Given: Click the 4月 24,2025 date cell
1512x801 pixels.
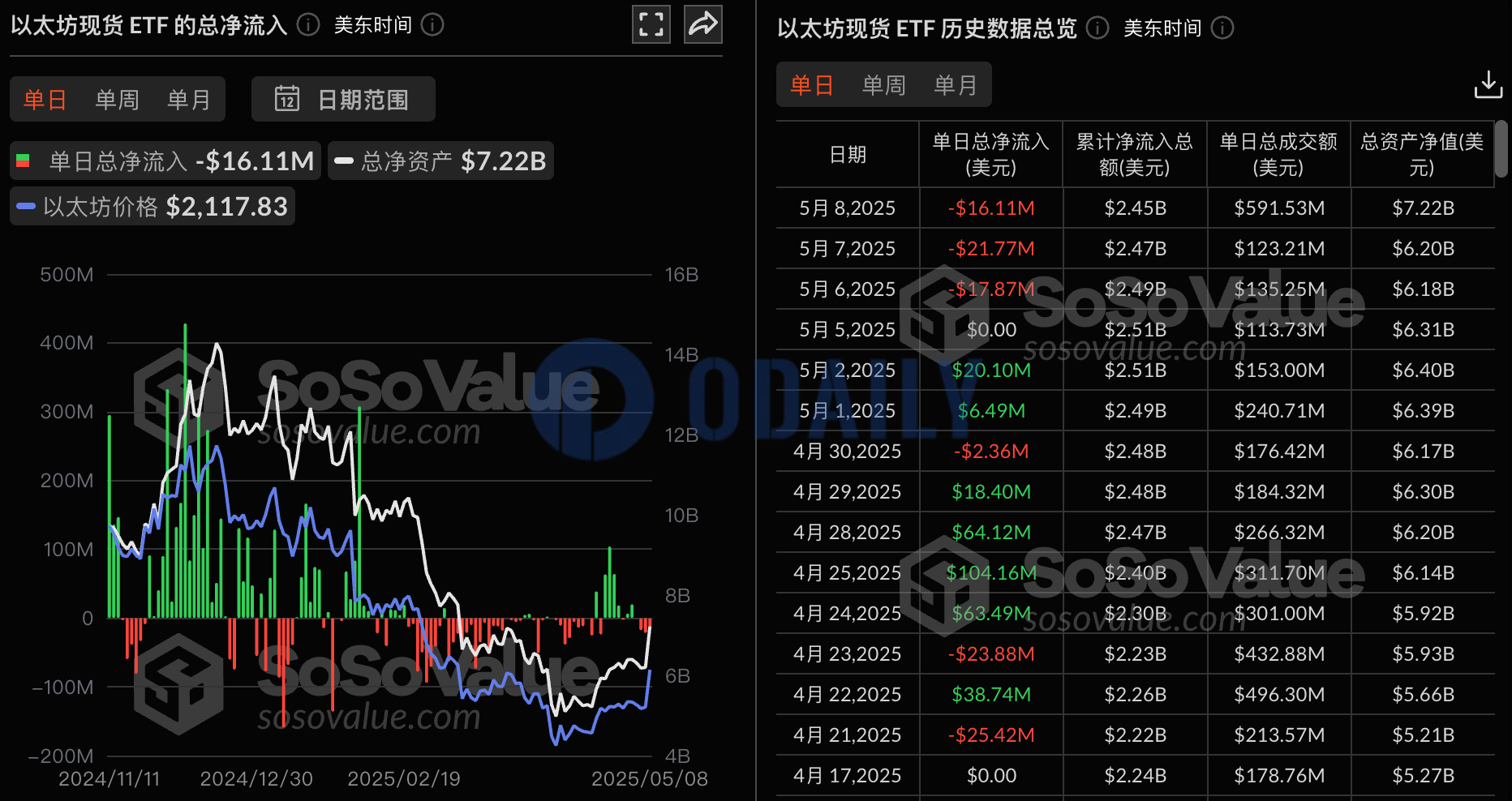Looking at the screenshot, I should point(848,614).
